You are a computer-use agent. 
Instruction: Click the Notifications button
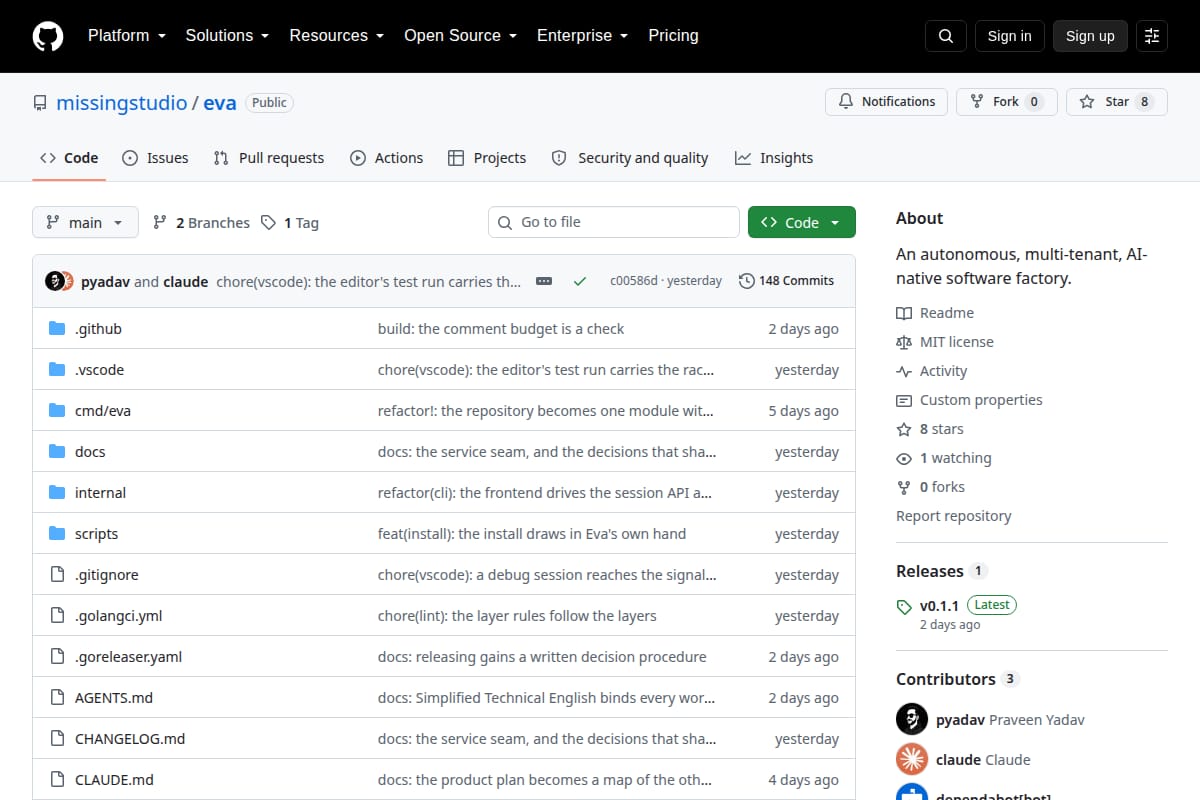[x=886, y=102]
